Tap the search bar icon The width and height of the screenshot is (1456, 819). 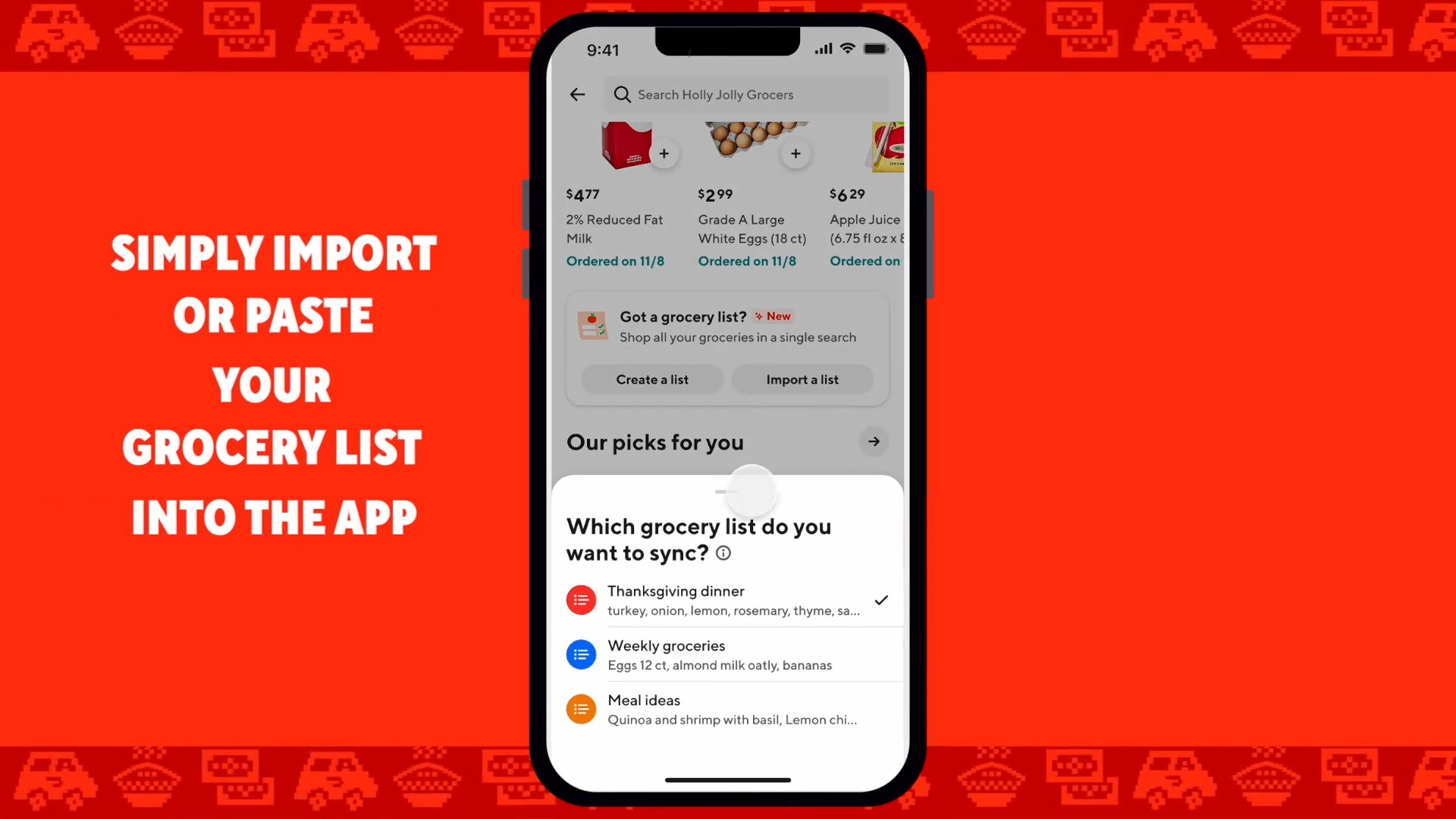tap(622, 94)
